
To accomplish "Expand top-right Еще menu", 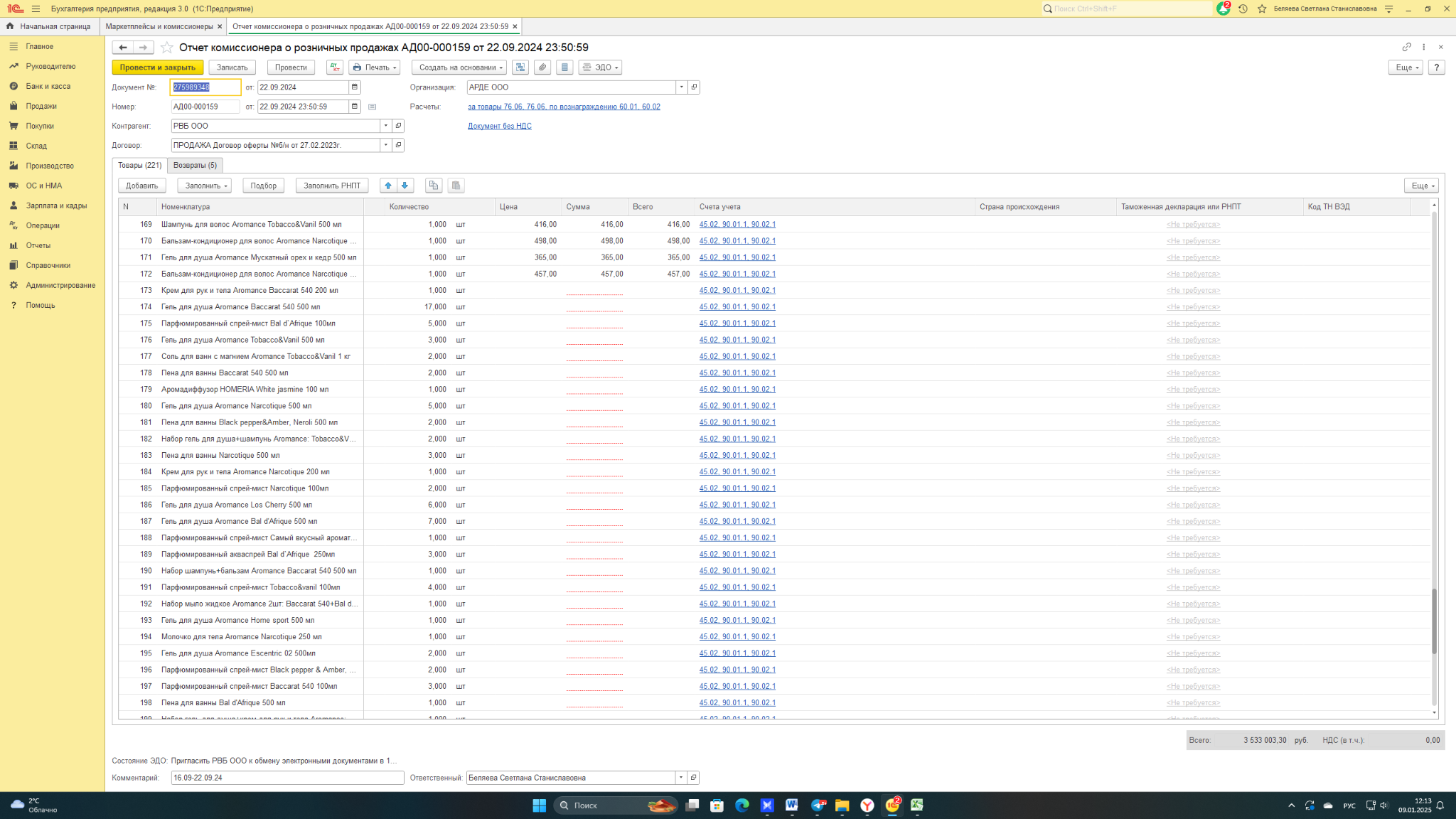I will (x=1406, y=68).
